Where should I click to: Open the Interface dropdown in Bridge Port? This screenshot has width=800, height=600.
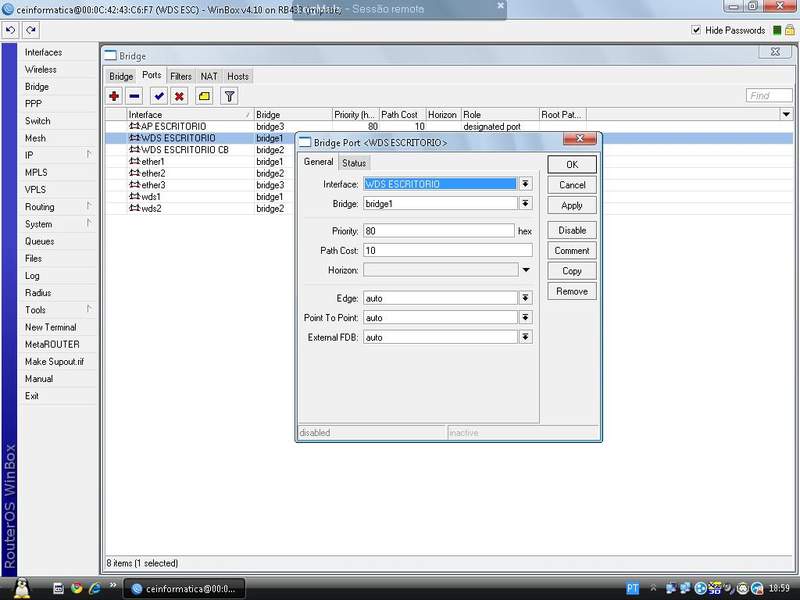click(x=525, y=184)
